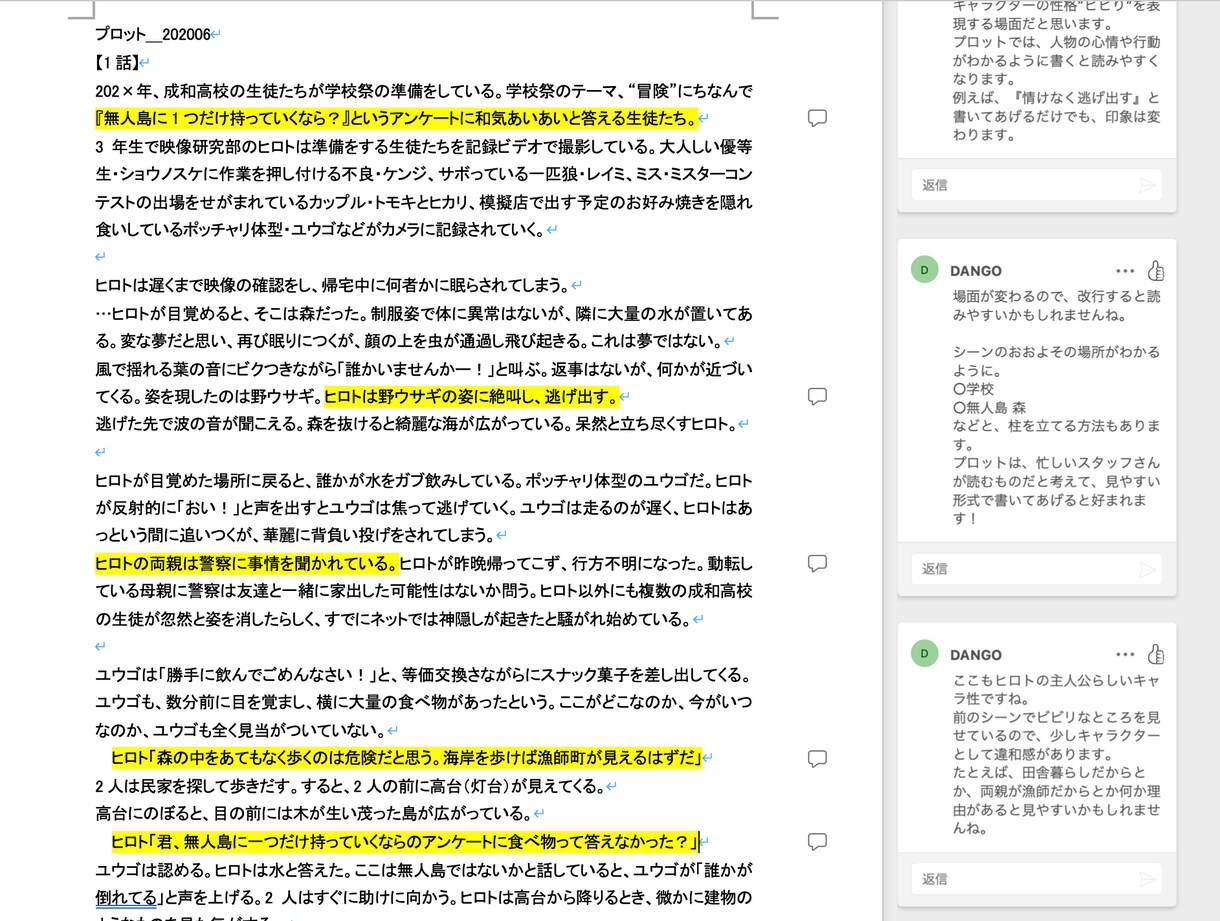This screenshot has height=921, width=1220.
Task: Click the 返信 field under the ビビリ comment
Action: point(1036,185)
